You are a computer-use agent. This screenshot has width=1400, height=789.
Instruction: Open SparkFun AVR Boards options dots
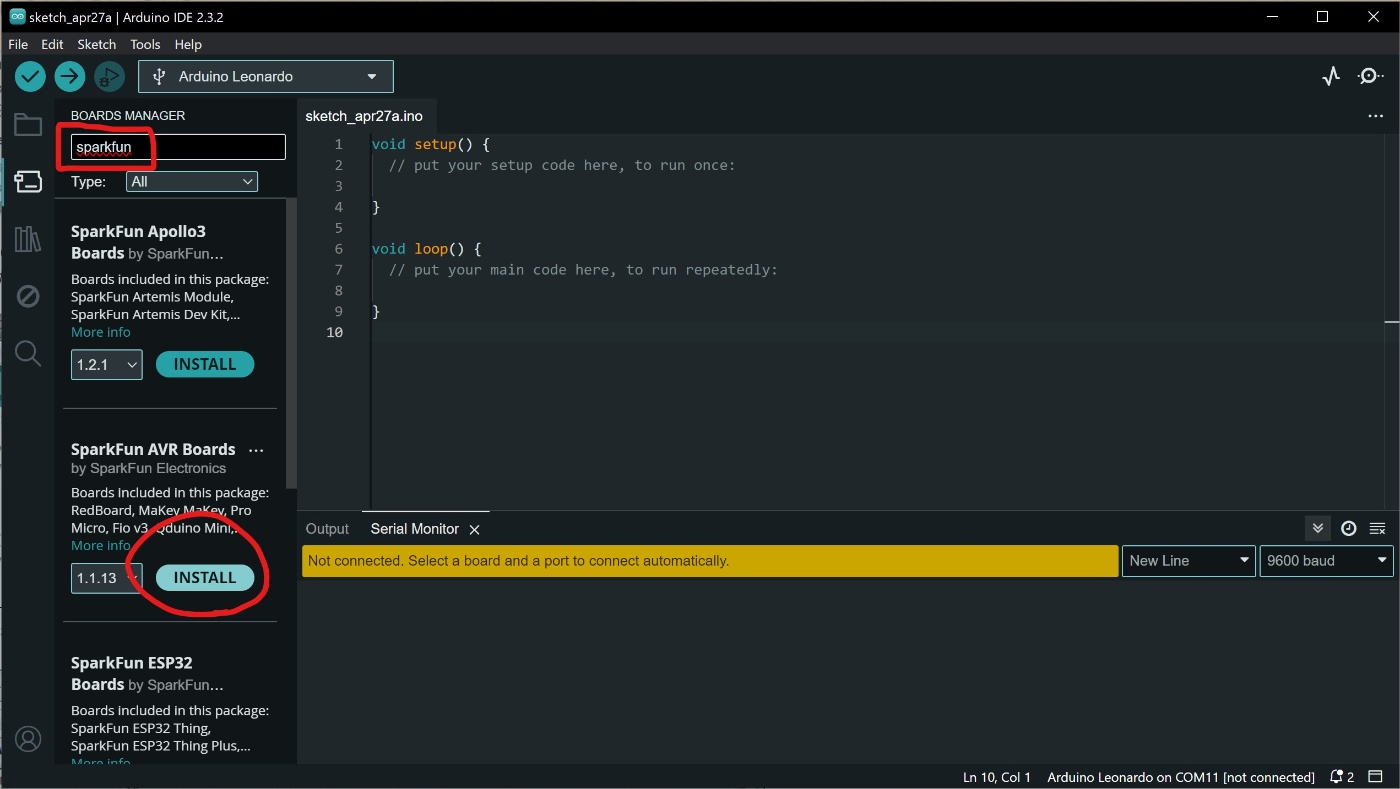(256, 450)
